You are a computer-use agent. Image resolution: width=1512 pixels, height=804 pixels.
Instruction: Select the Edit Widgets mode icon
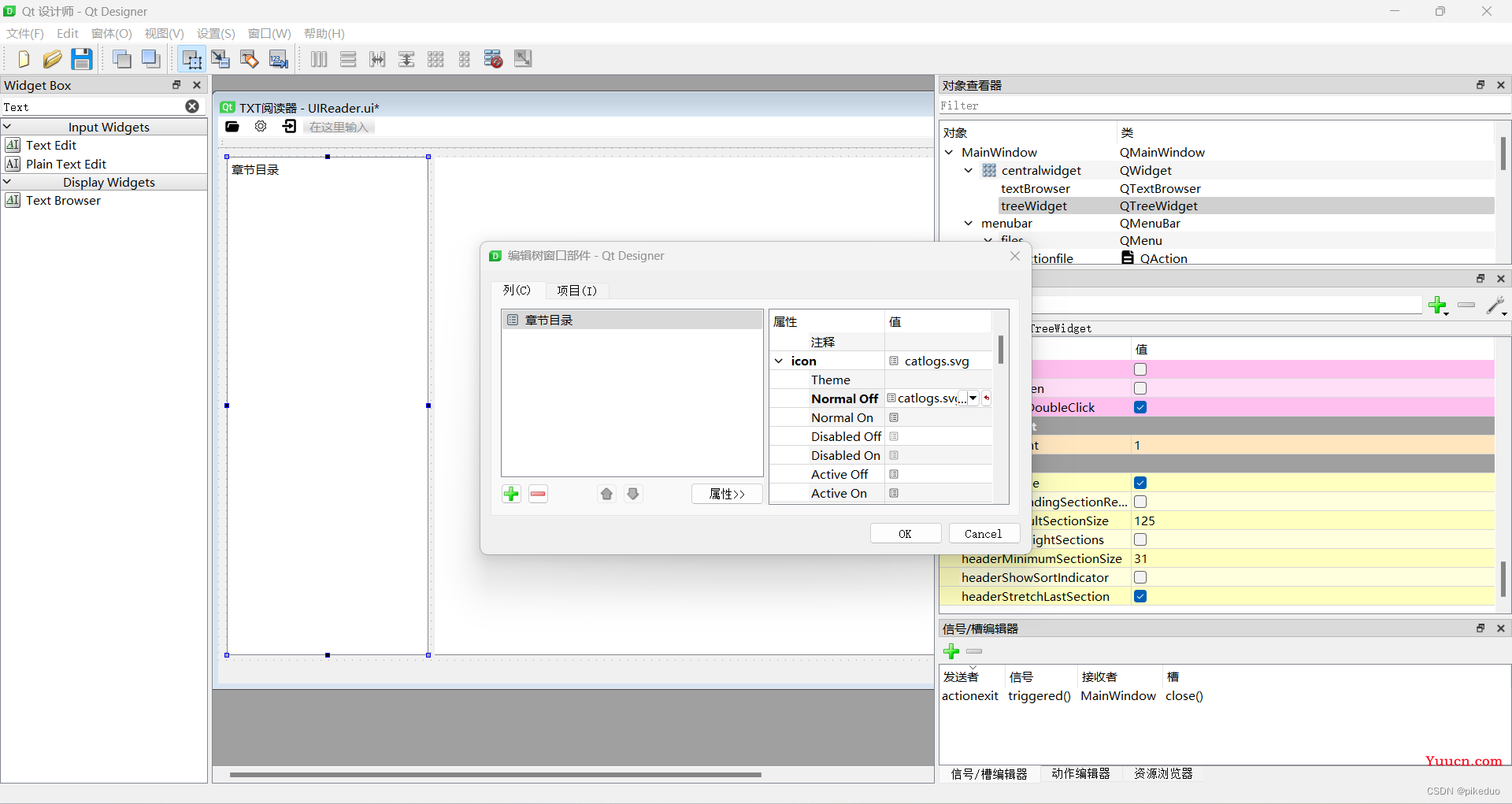[x=191, y=59]
